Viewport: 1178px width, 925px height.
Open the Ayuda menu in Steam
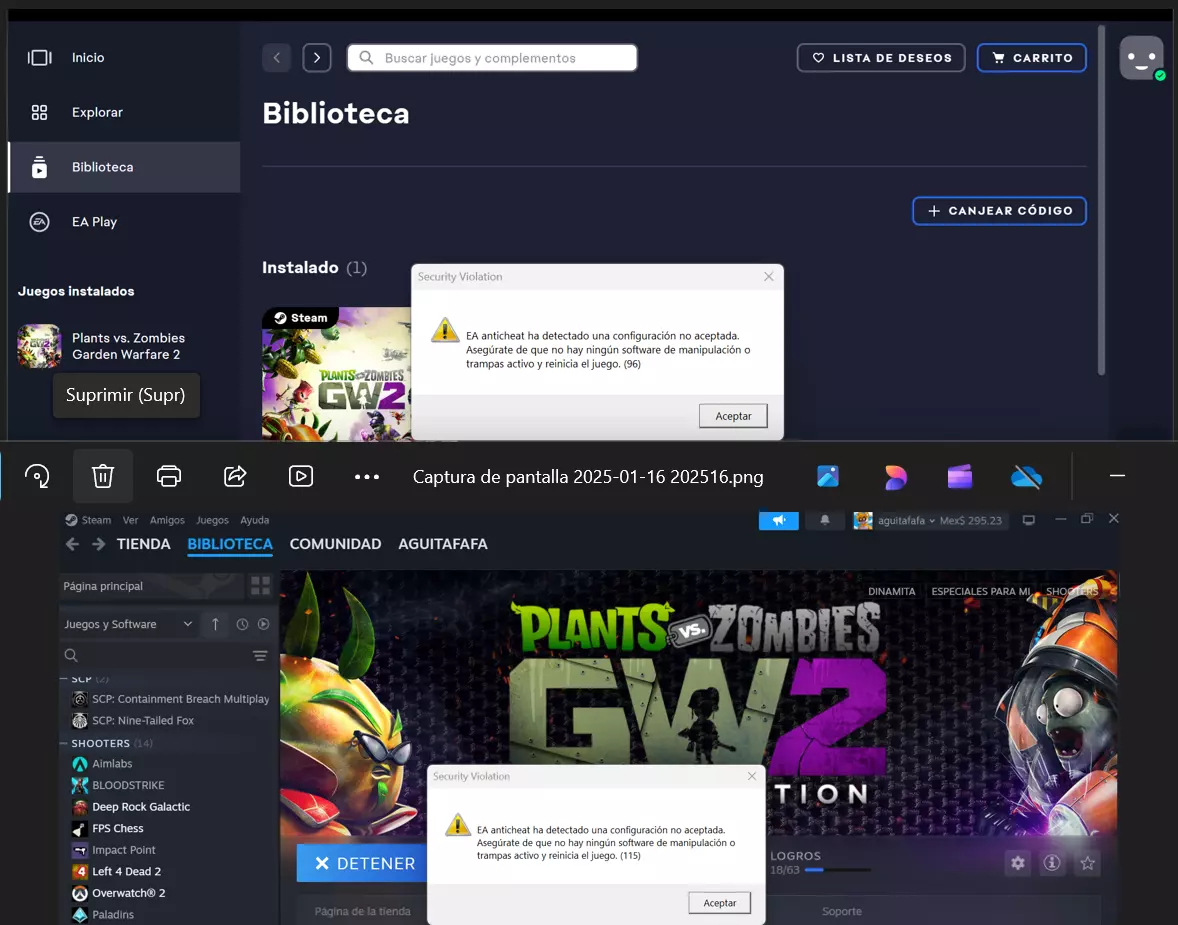[255, 520]
